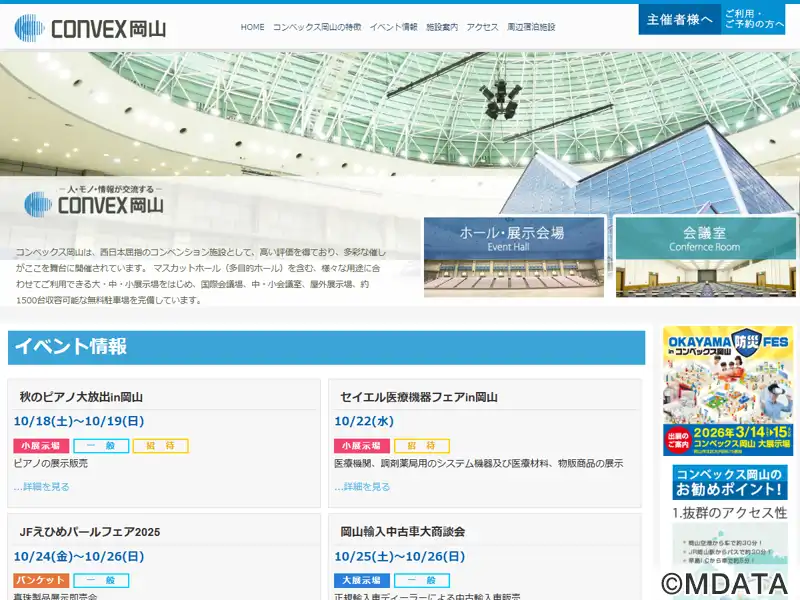800x600 pixels.
Task: Open 詳細を見る for セイエル event
Action: 362,487
